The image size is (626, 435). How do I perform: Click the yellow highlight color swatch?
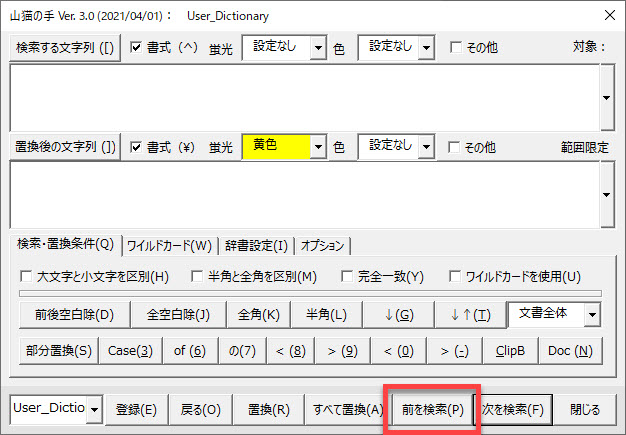pos(276,146)
